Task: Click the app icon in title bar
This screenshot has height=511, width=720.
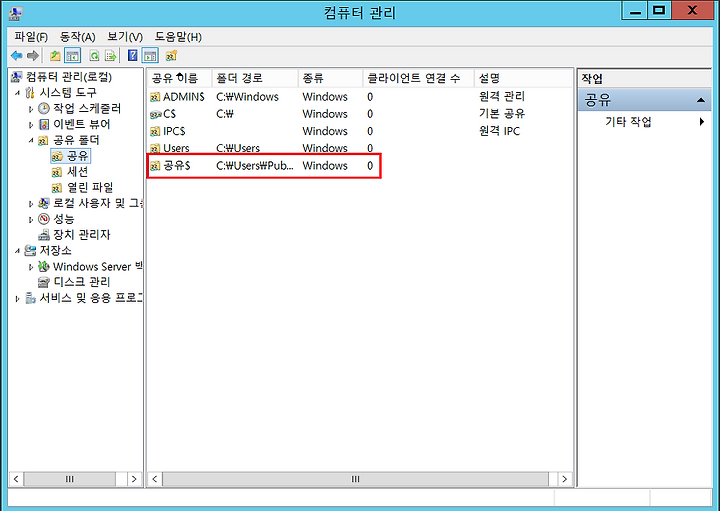Action: point(15,12)
